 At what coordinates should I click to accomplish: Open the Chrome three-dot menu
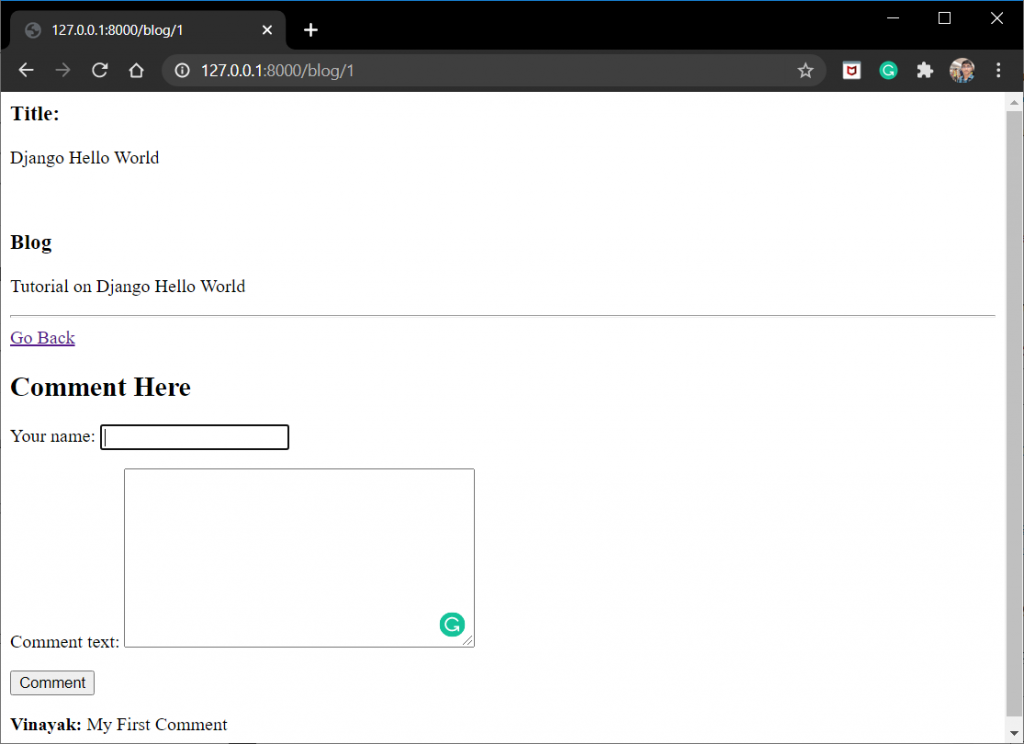tap(998, 71)
